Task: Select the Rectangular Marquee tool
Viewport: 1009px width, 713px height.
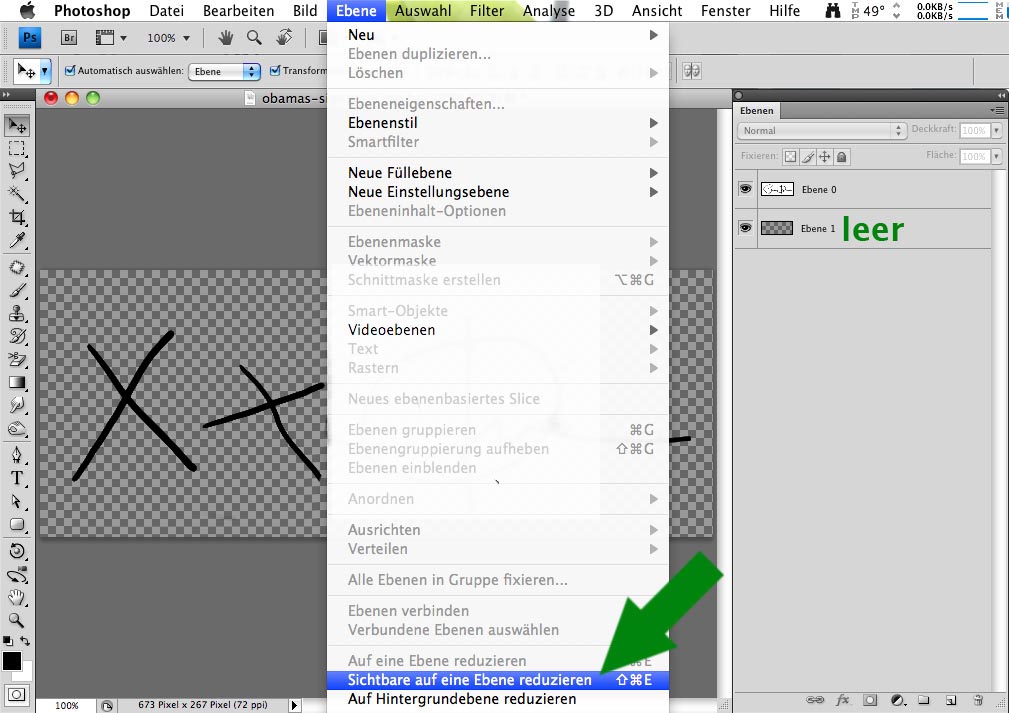Action: pos(17,148)
